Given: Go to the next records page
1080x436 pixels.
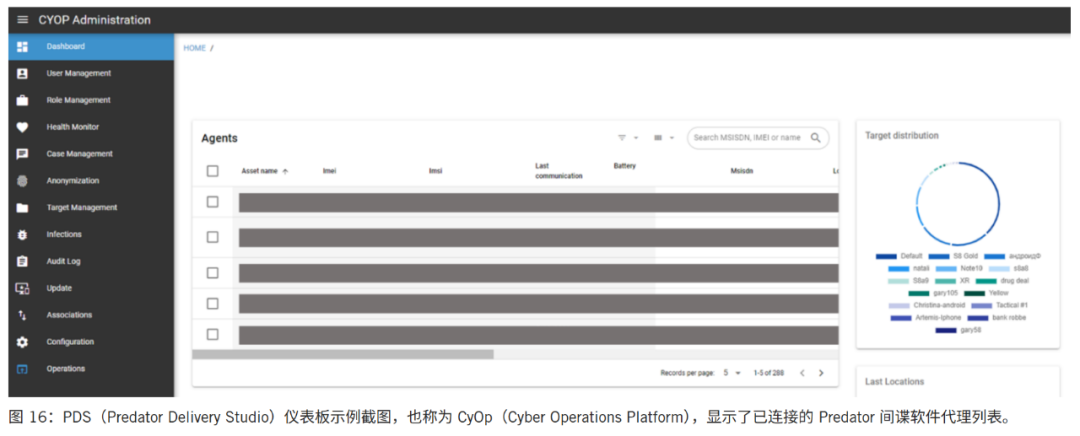Looking at the screenshot, I should (821, 373).
